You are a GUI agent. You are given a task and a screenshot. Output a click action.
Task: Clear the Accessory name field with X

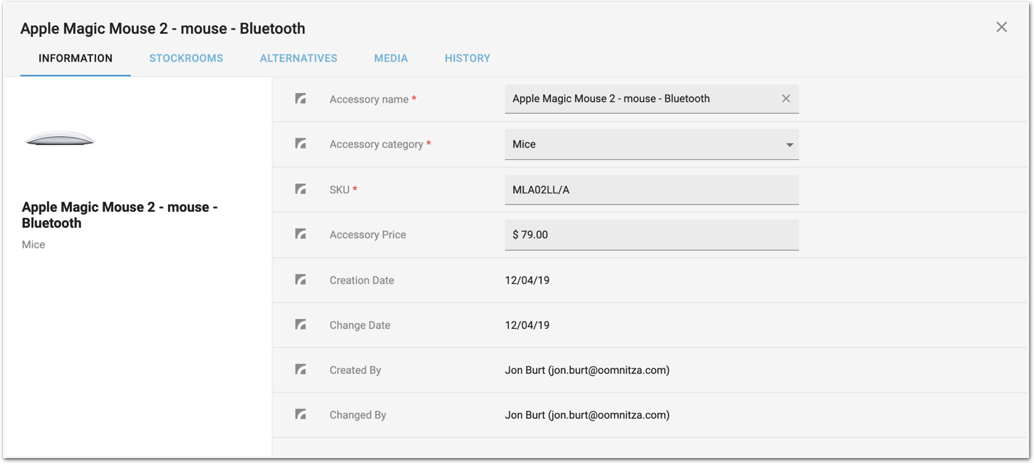coord(786,99)
